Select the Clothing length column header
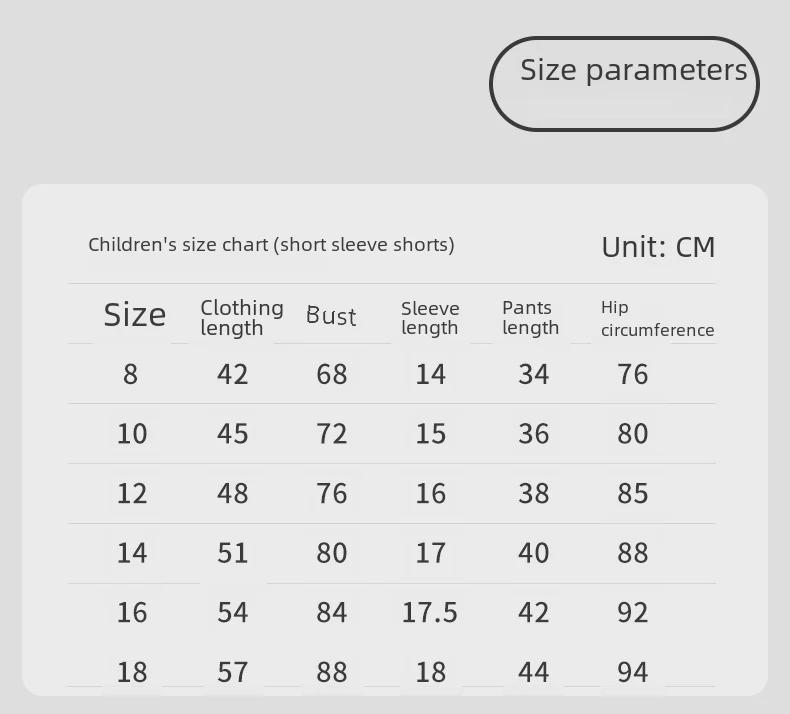This screenshot has width=790, height=714. tap(241, 317)
